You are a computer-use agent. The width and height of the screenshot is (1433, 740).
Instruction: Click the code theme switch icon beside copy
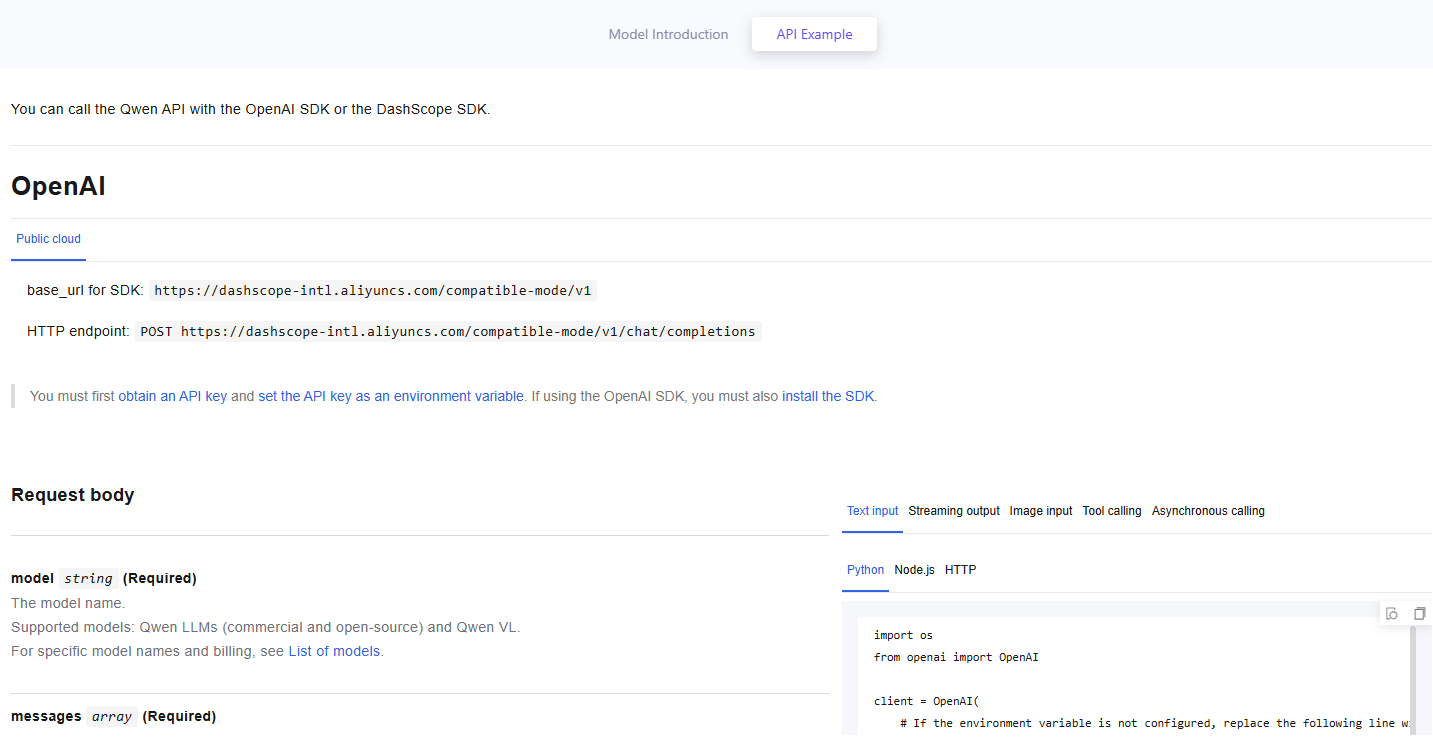[1392, 613]
